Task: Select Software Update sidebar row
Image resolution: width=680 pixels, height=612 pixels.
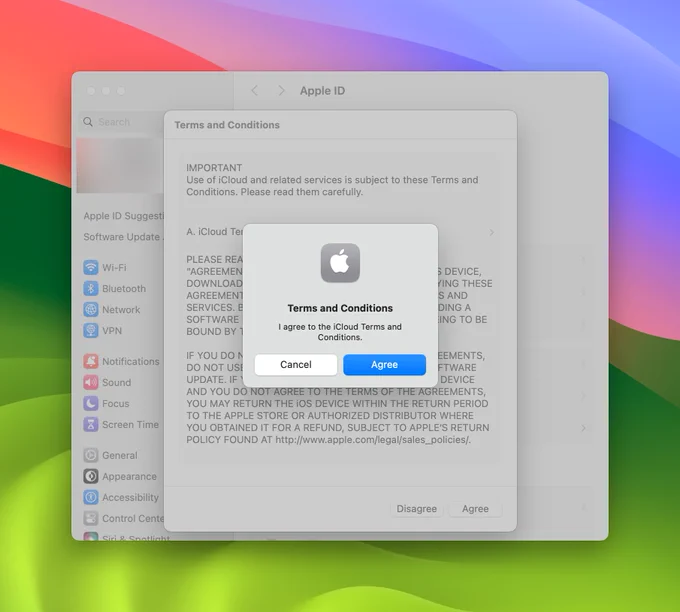Action: (x=124, y=237)
